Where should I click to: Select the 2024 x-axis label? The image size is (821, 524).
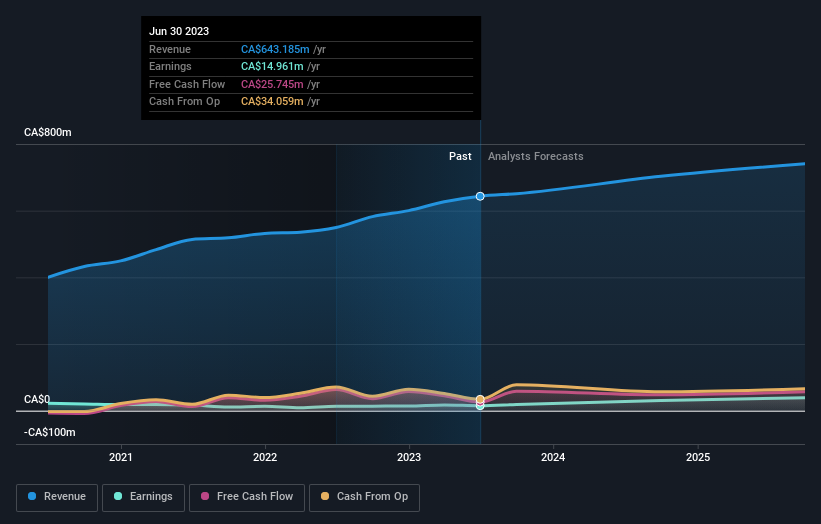click(553, 458)
